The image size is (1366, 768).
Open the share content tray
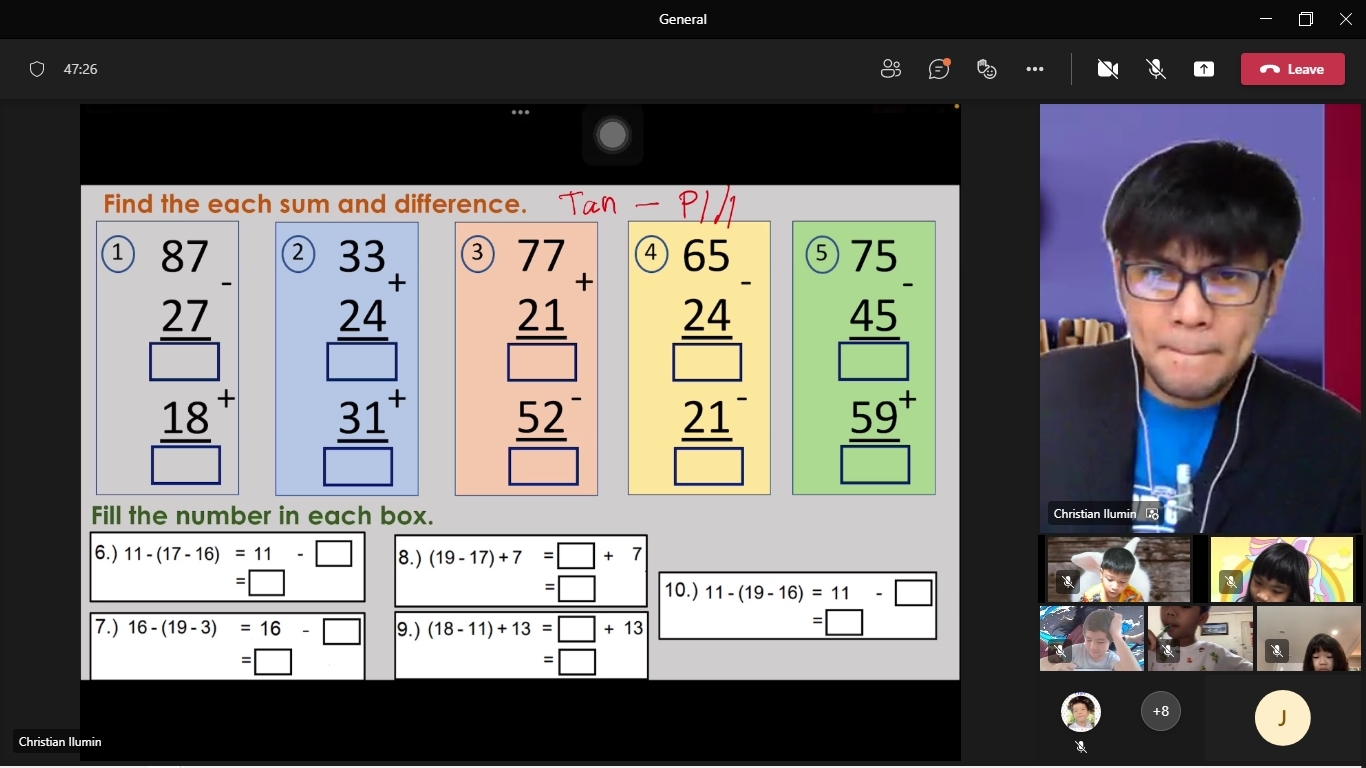1204,69
